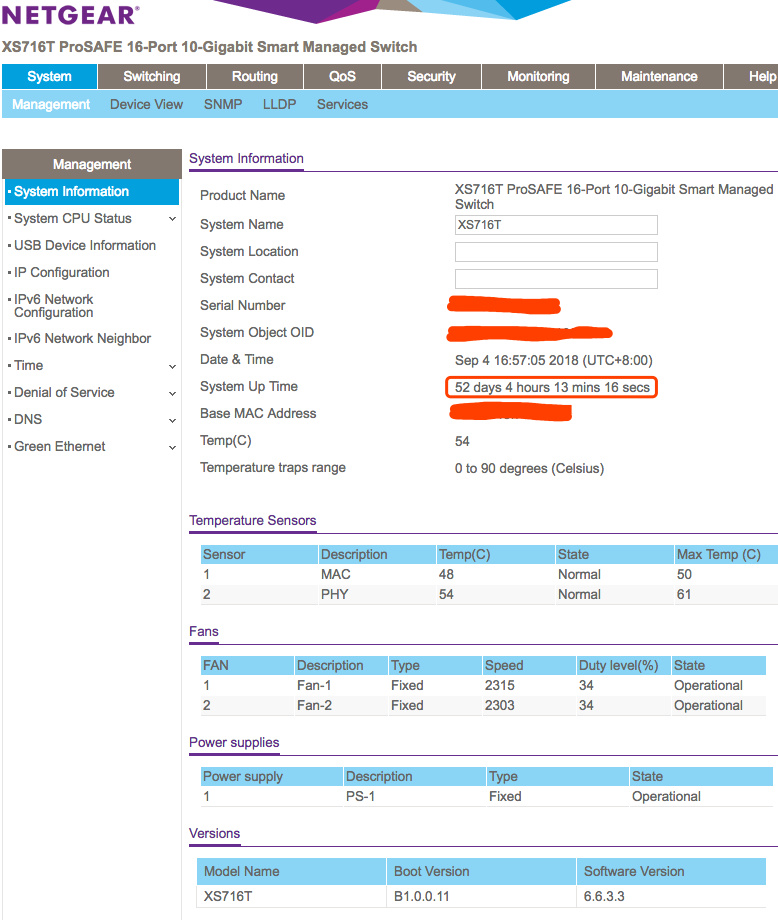Click the Software Version value 6.6.3.3

(604, 897)
